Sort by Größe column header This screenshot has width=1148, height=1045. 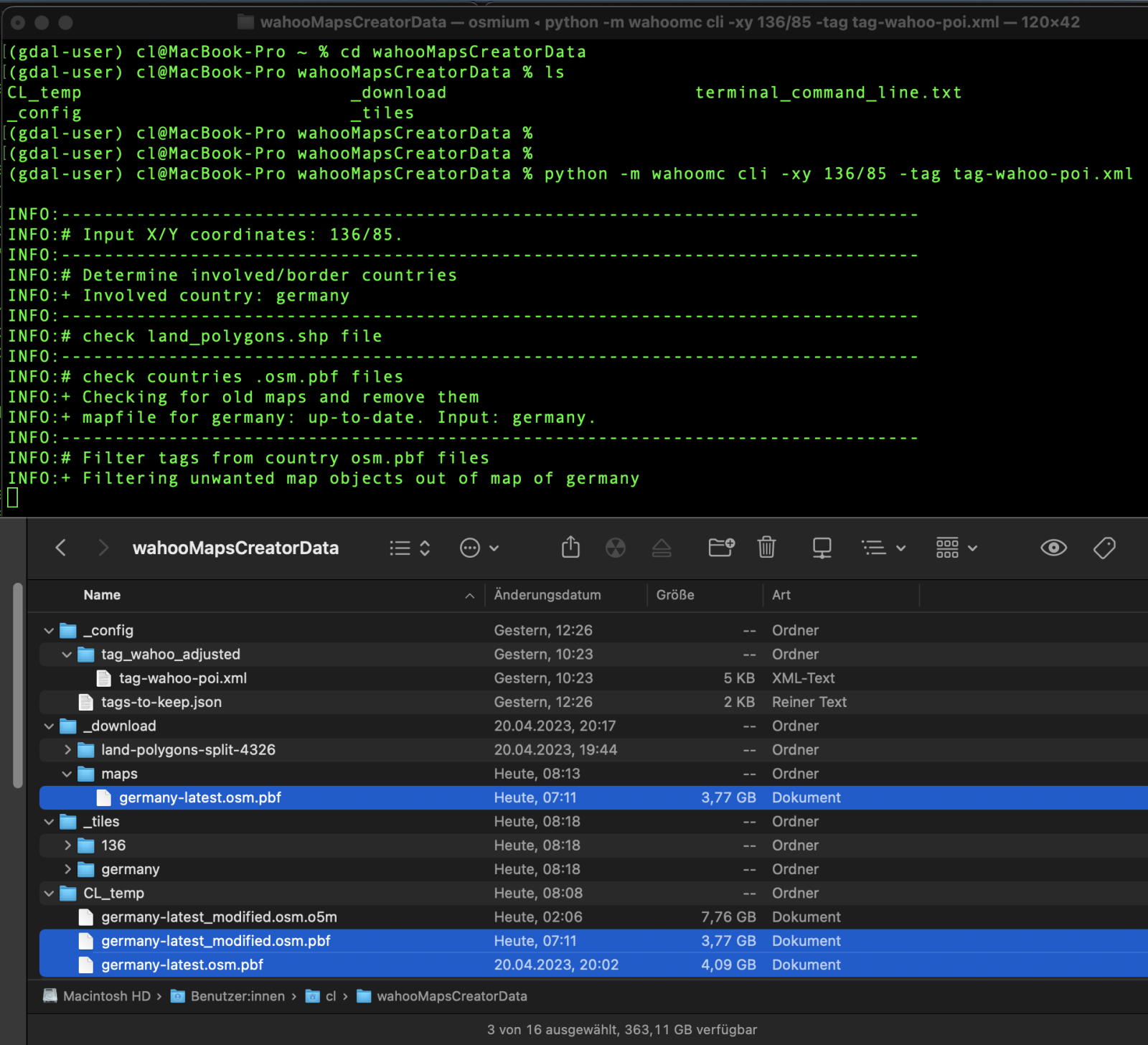pos(675,595)
